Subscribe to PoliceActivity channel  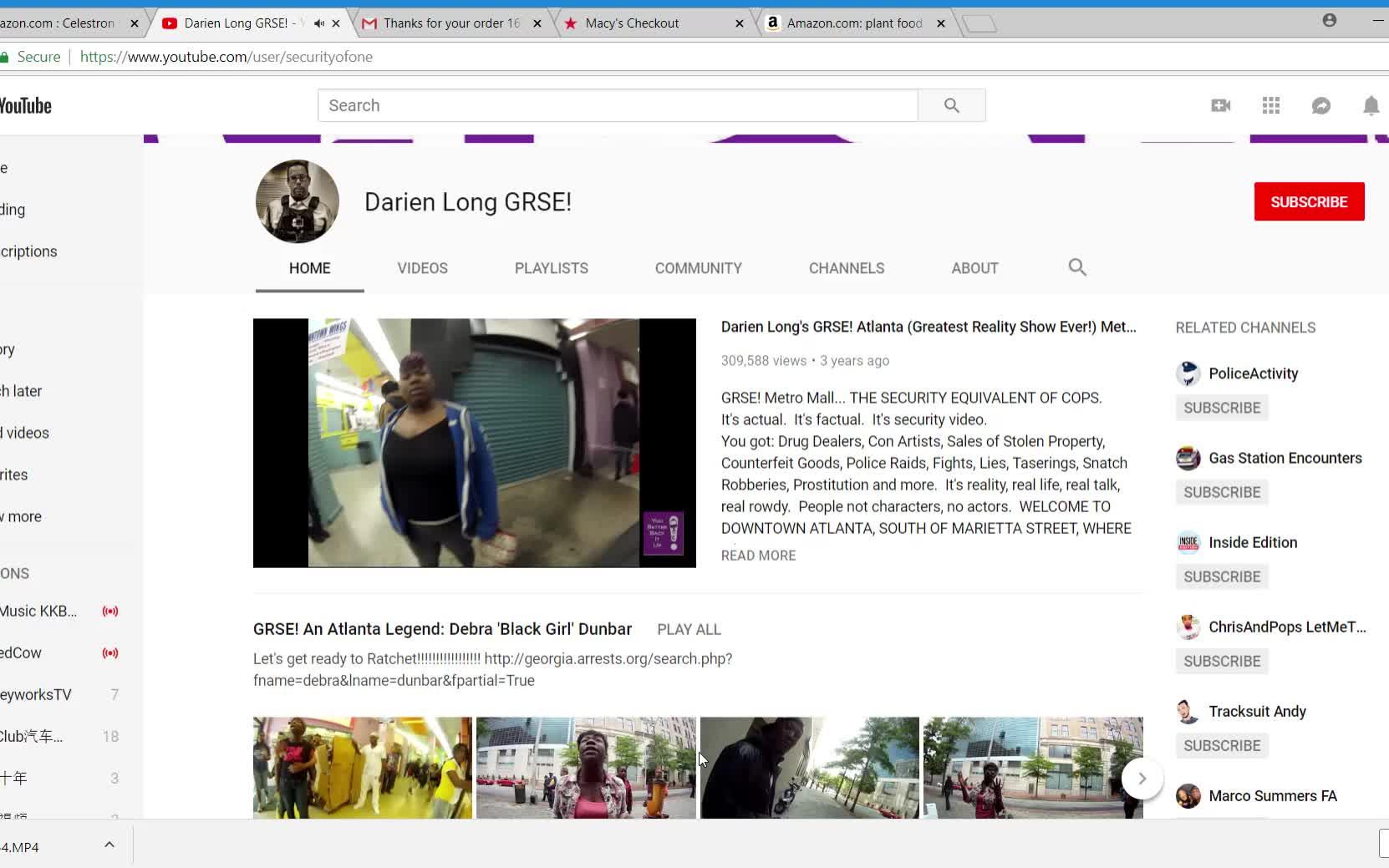coord(1222,408)
